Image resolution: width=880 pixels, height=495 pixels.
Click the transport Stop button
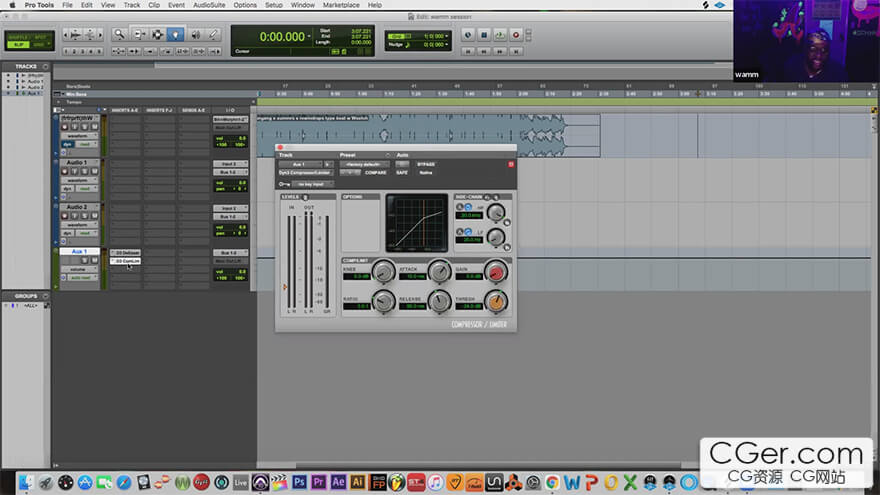(484, 35)
